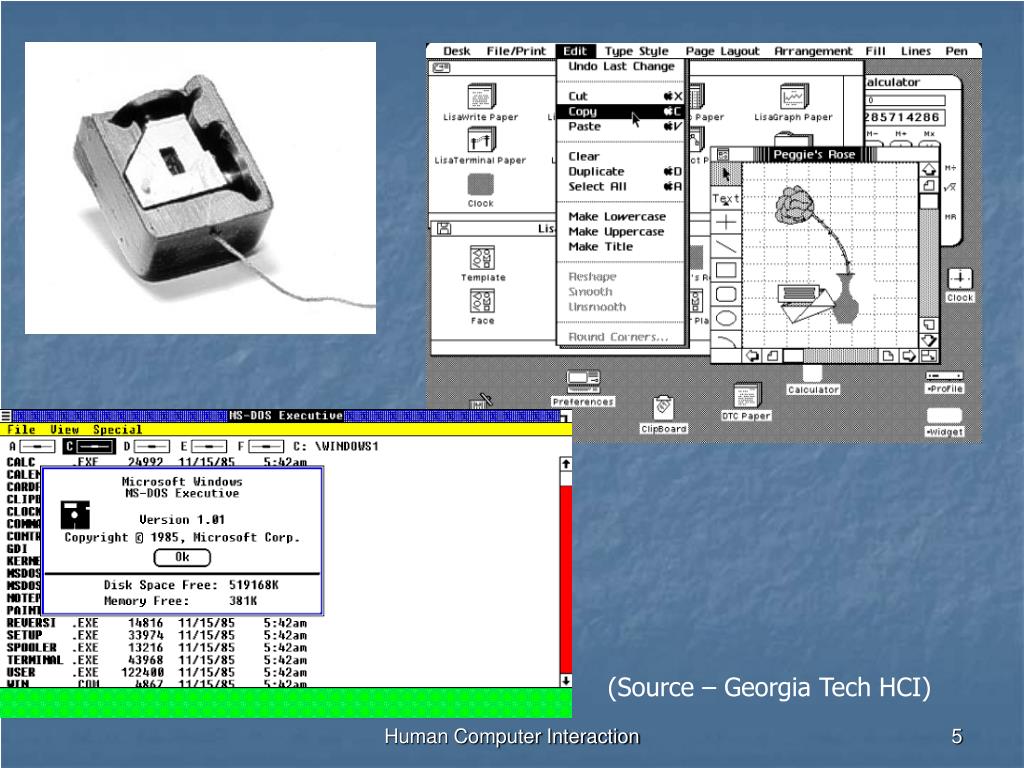1024x768 pixels.
Task: Click scroll down arrow in MS-DOS Executive
Action: pyautogui.click(x=566, y=680)
